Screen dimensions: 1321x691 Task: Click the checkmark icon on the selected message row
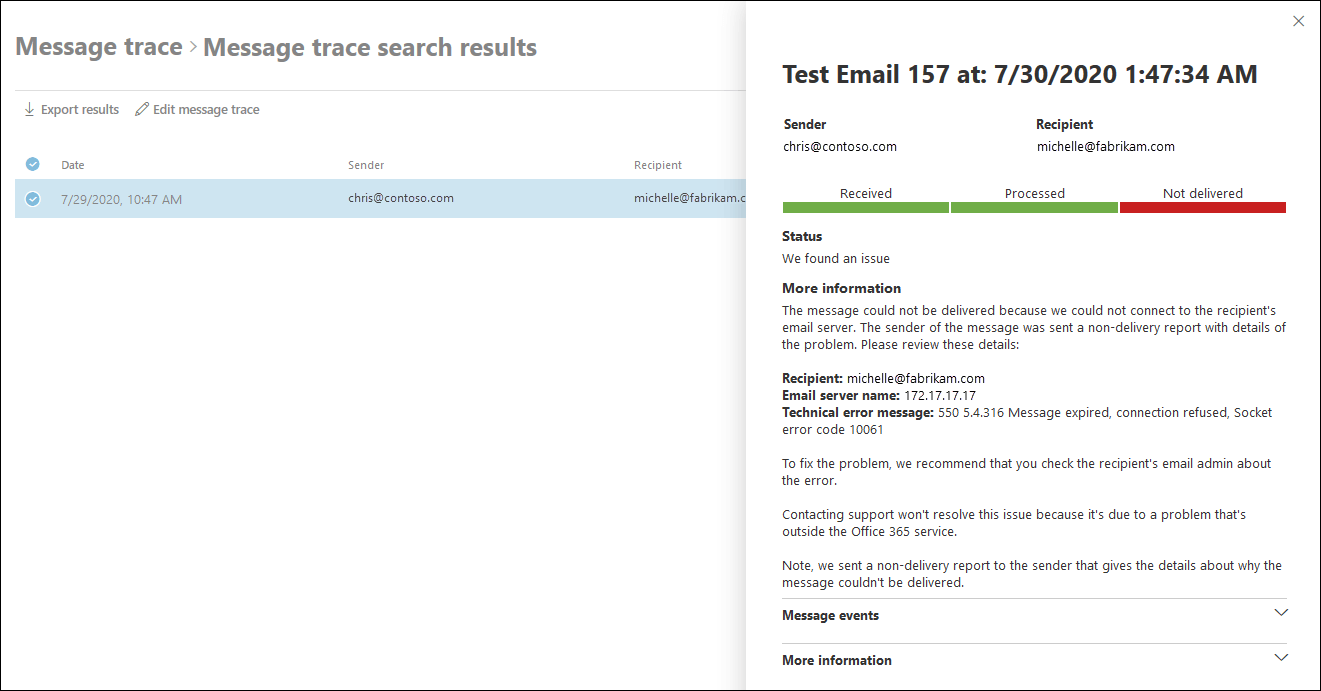(32, 198)
